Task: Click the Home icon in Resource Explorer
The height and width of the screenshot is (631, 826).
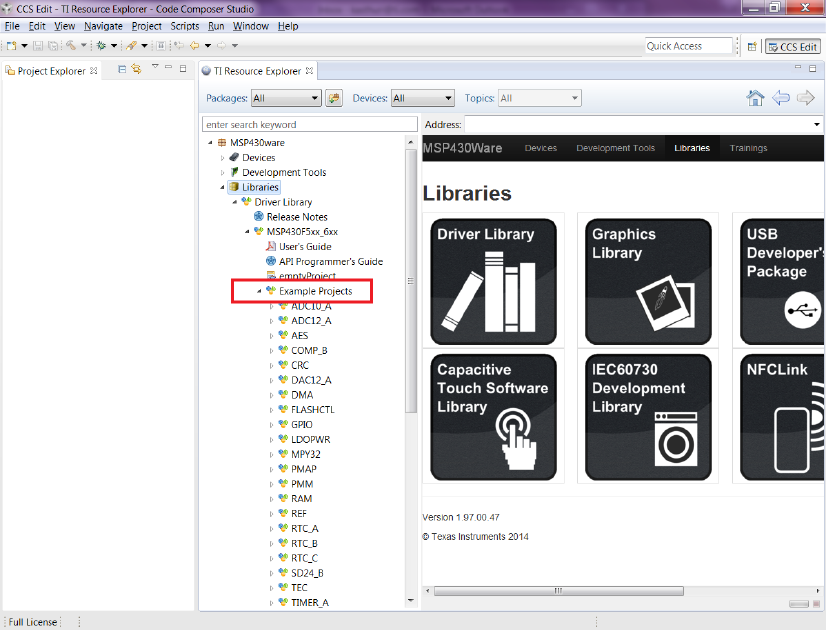Action: 756,98
